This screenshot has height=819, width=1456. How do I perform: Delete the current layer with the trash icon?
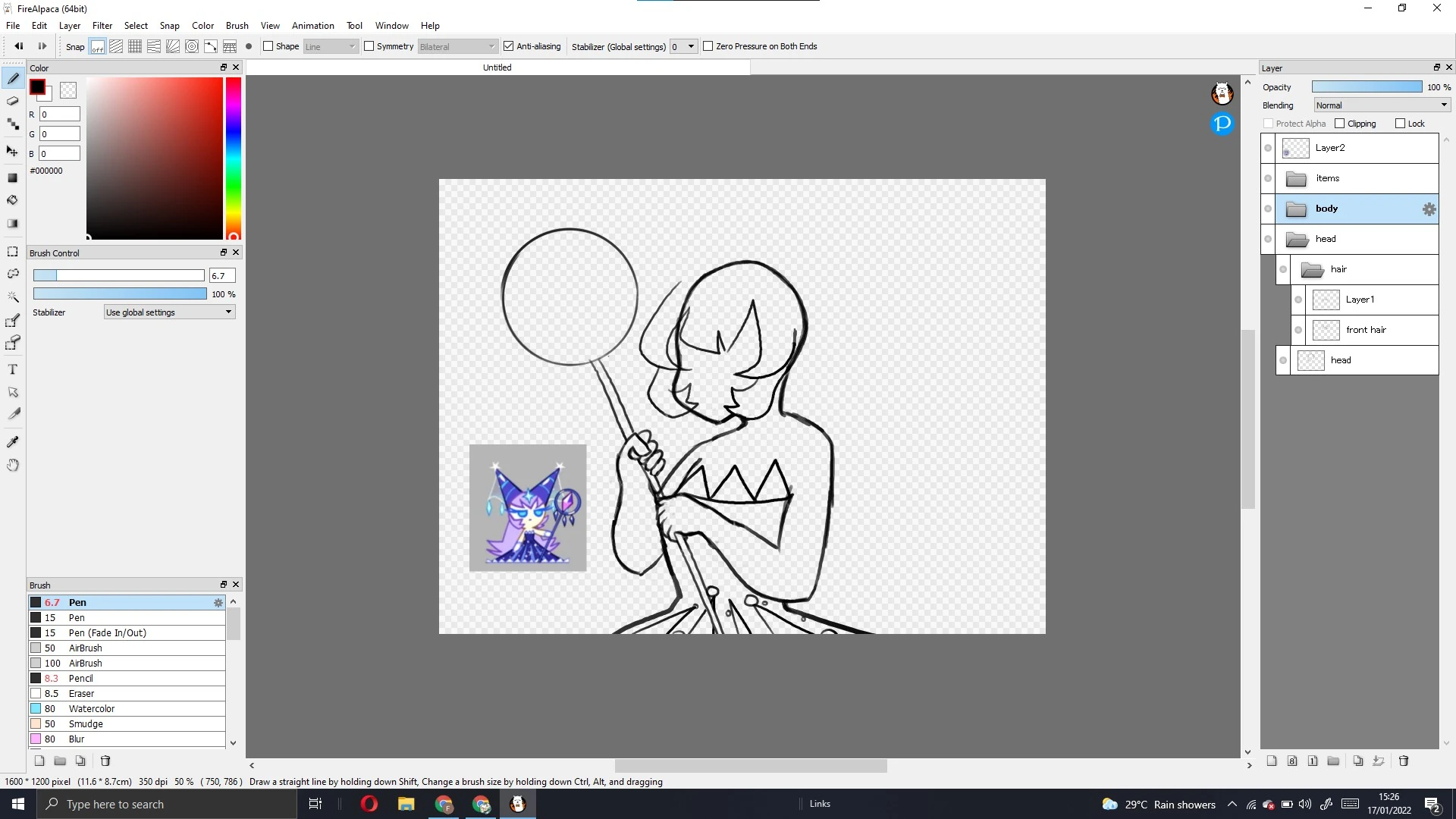coord(1403,761)
